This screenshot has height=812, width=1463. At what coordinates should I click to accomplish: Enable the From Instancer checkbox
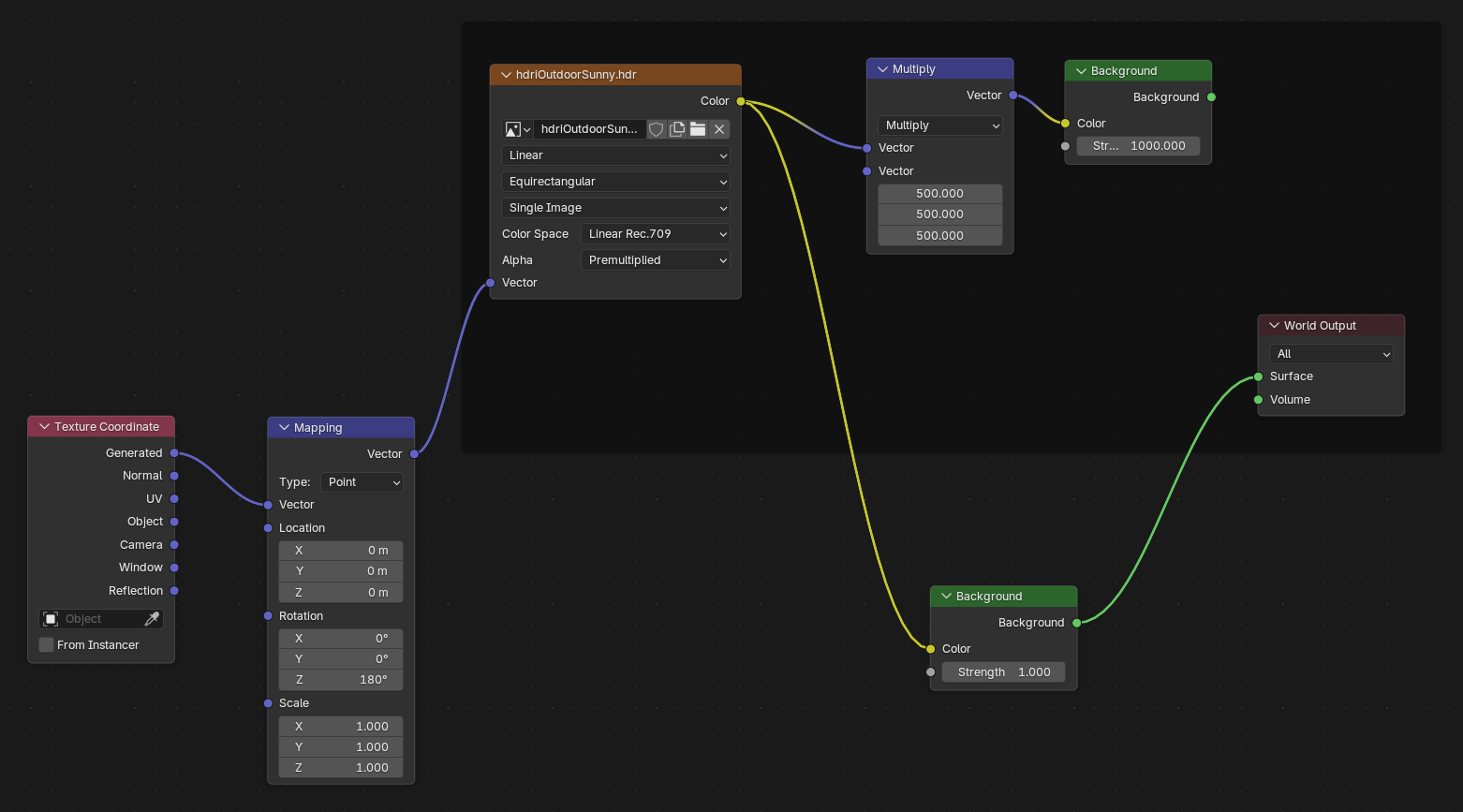click(x=46, y=644)
